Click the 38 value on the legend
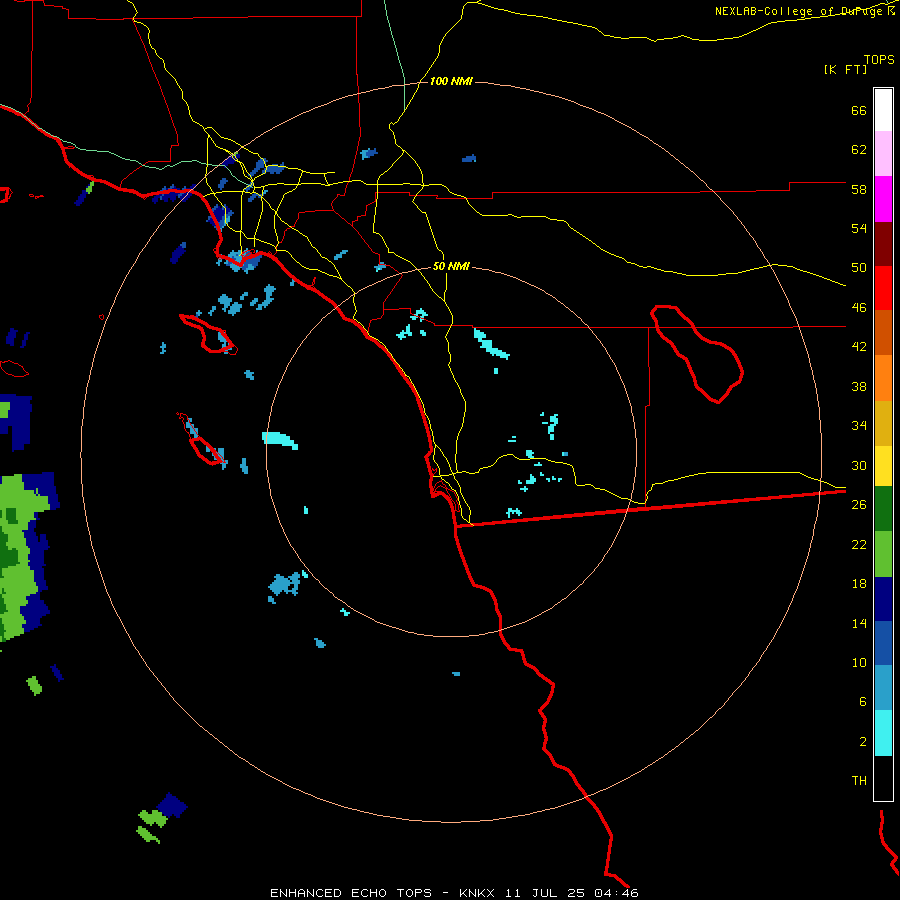 [x=859, y=386]
